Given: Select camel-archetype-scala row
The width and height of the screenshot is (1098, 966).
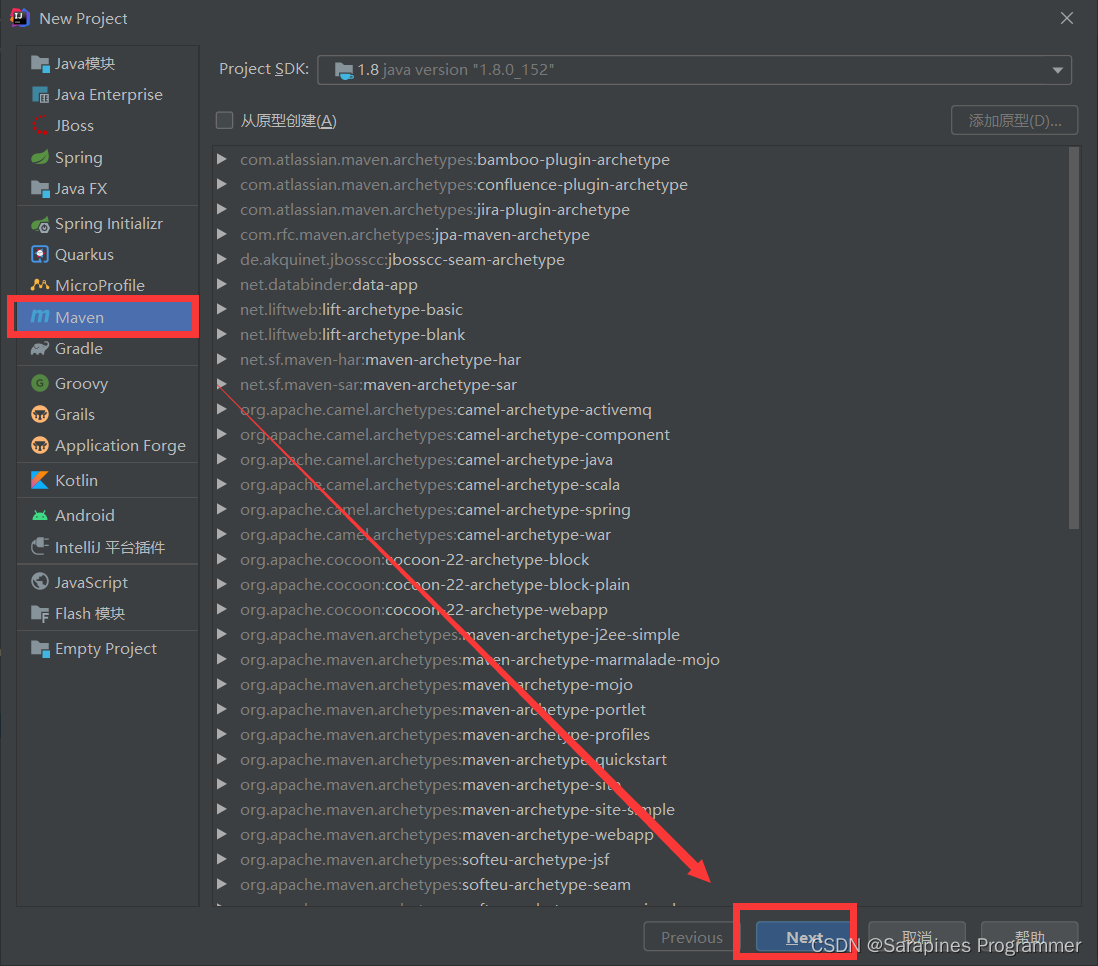Looking at the screenshot, I should [x=641, y=485].
